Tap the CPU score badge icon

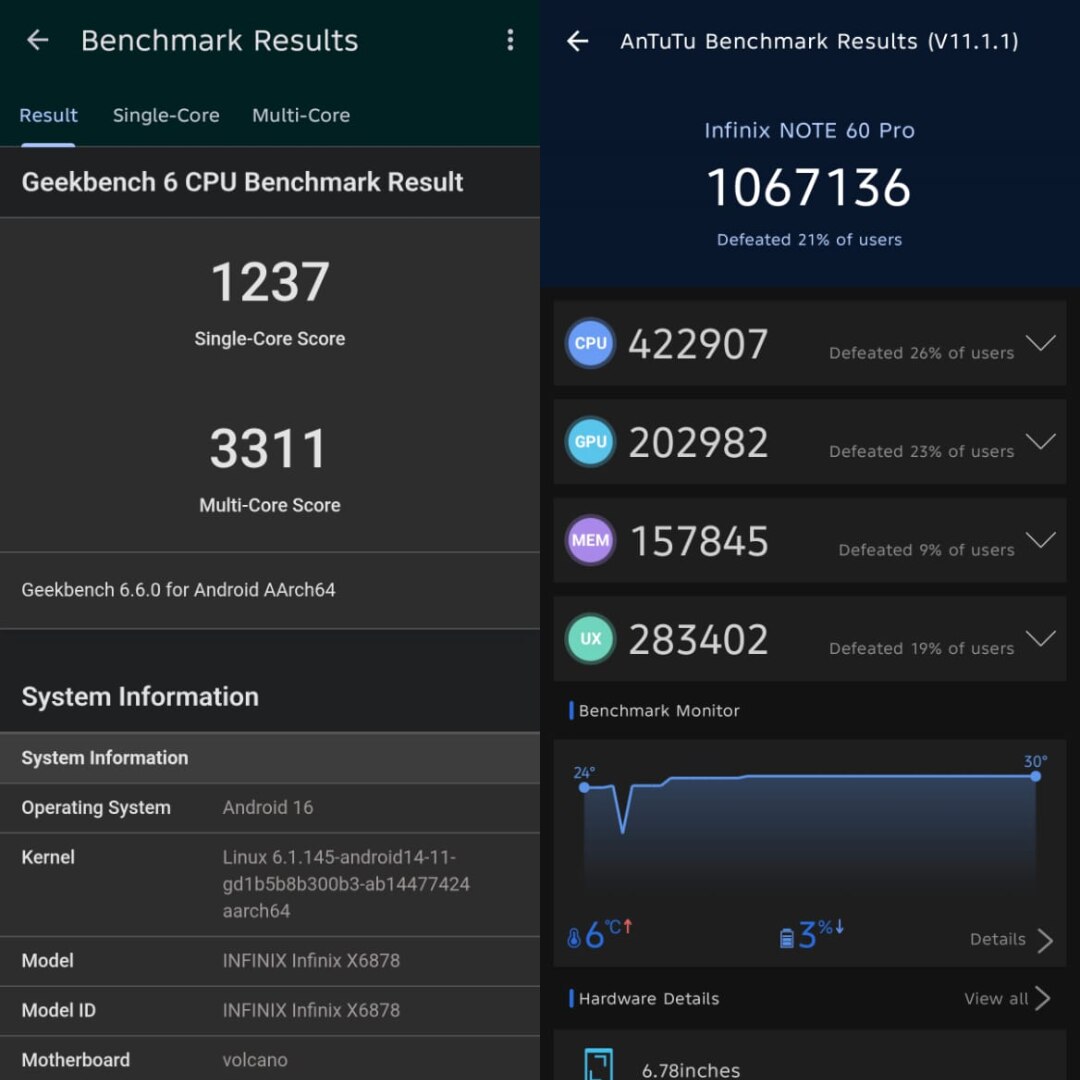point(590,343)
